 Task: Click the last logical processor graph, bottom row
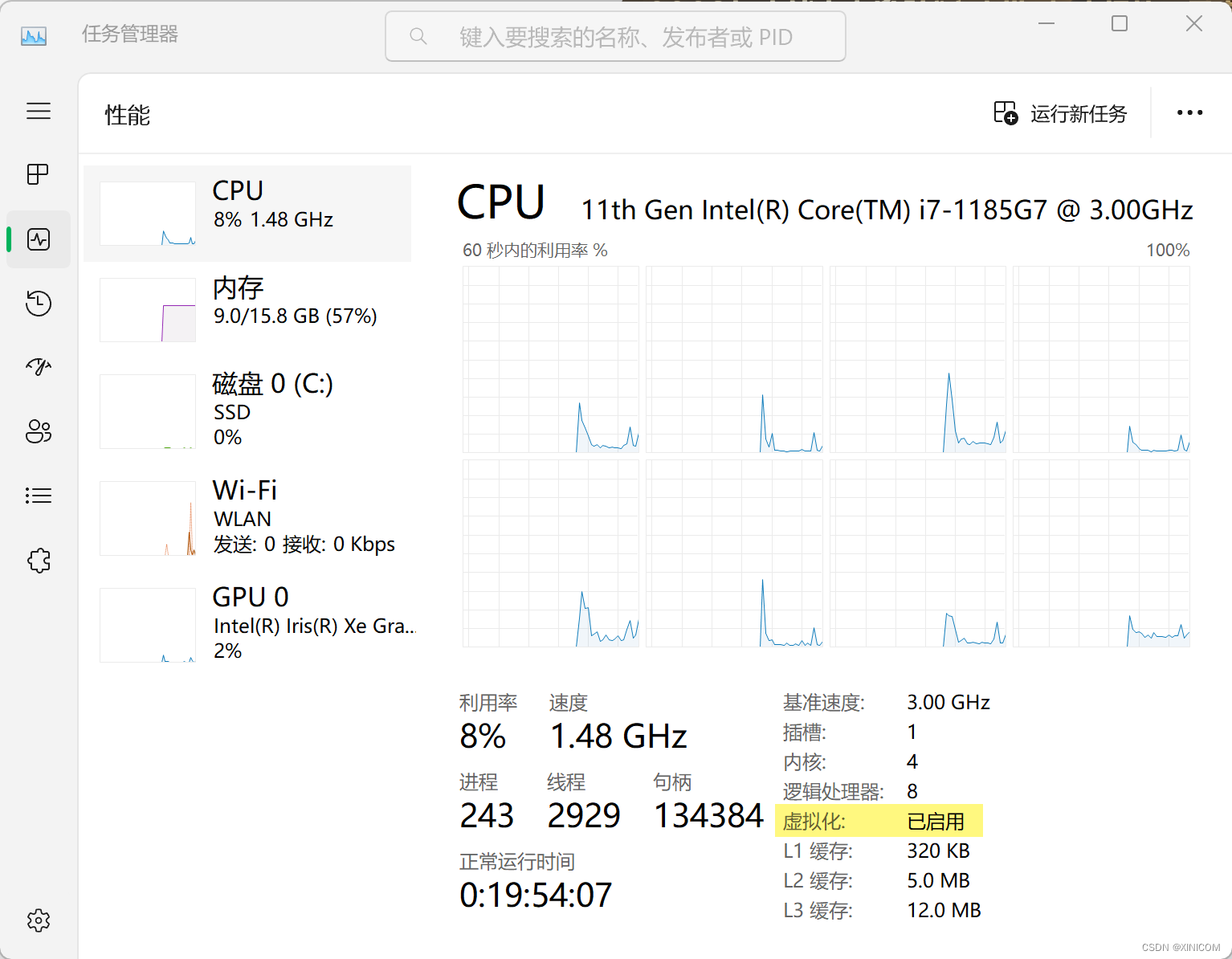[1101, 553]
